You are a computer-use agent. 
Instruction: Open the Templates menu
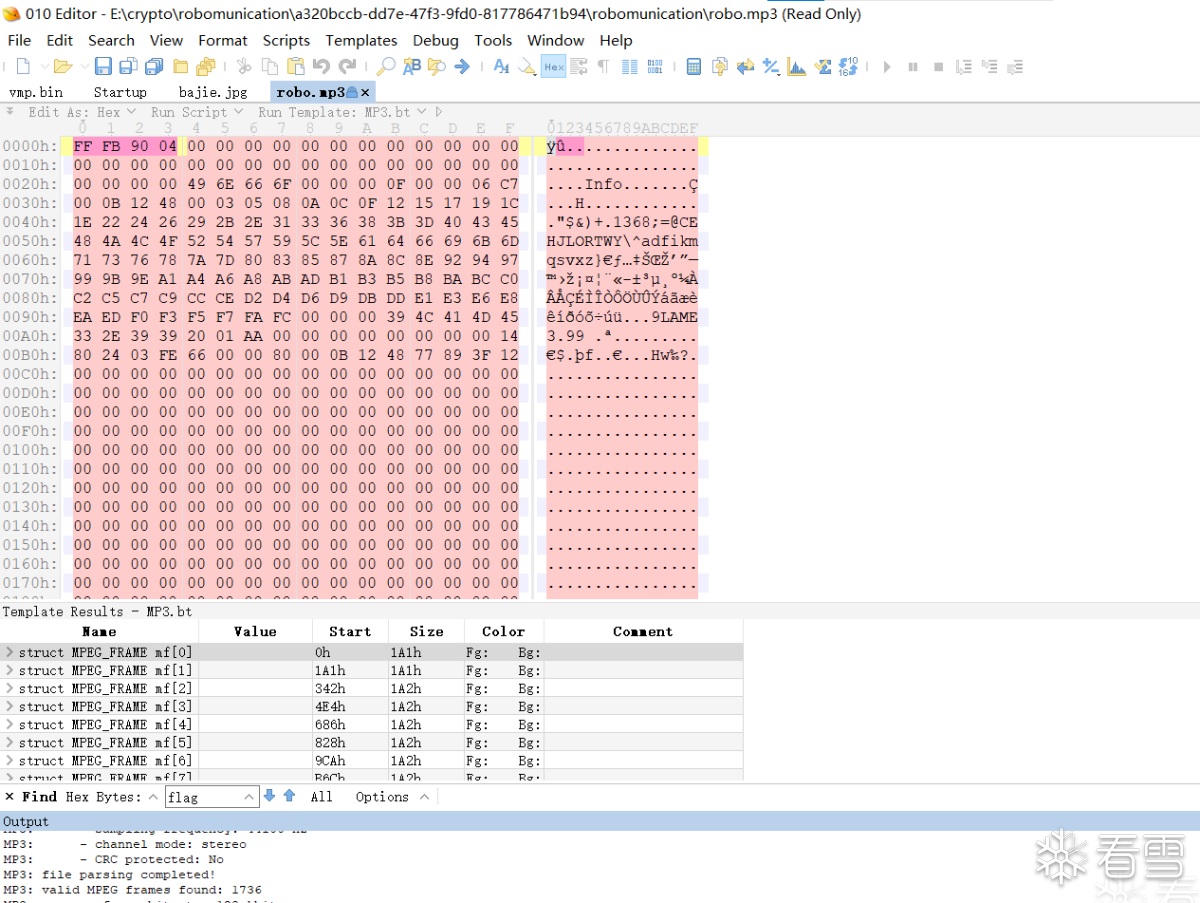pos(361,40)
